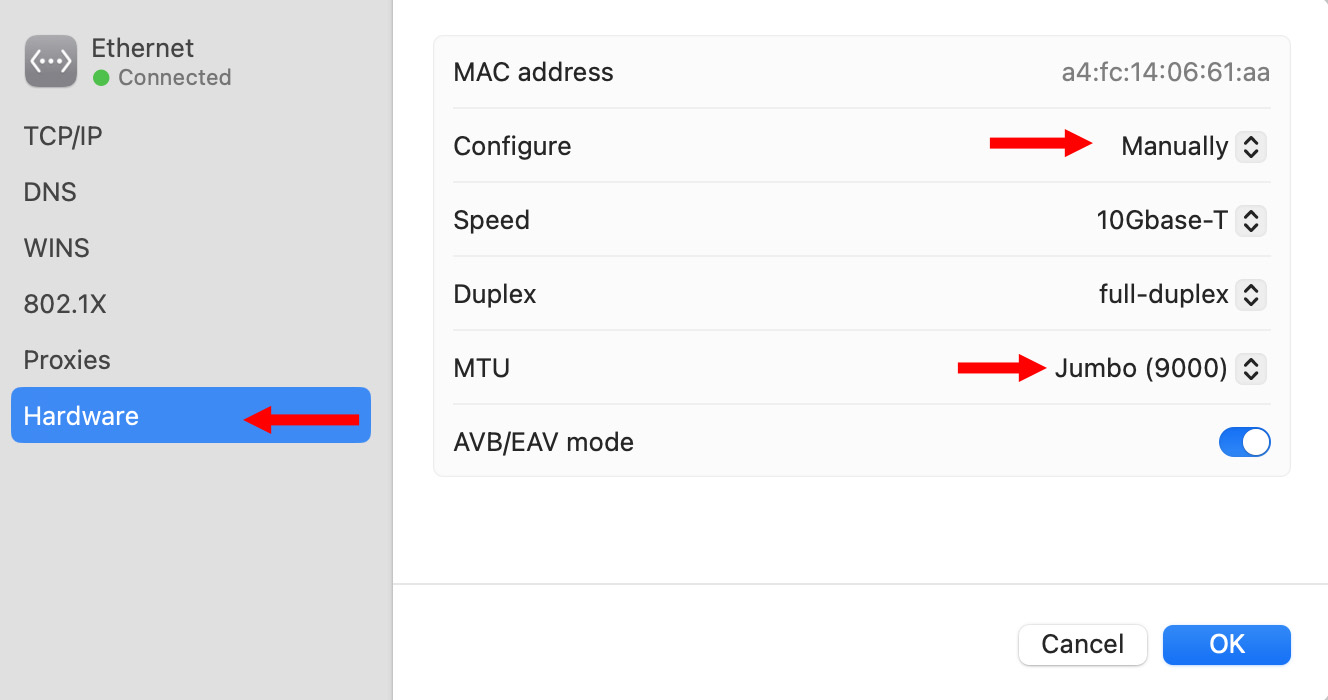
Task: Click the Cancel button
Action: click(x=1082, y=645)
